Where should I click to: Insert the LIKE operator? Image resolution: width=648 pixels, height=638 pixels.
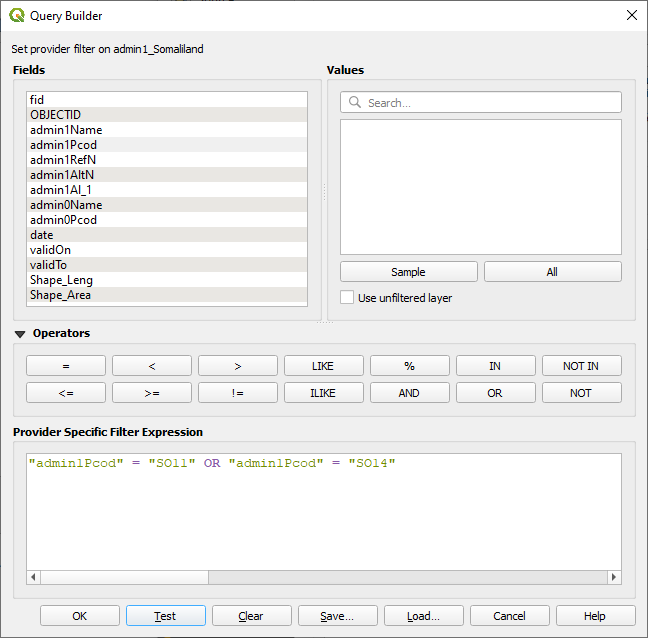pos(323,366)
